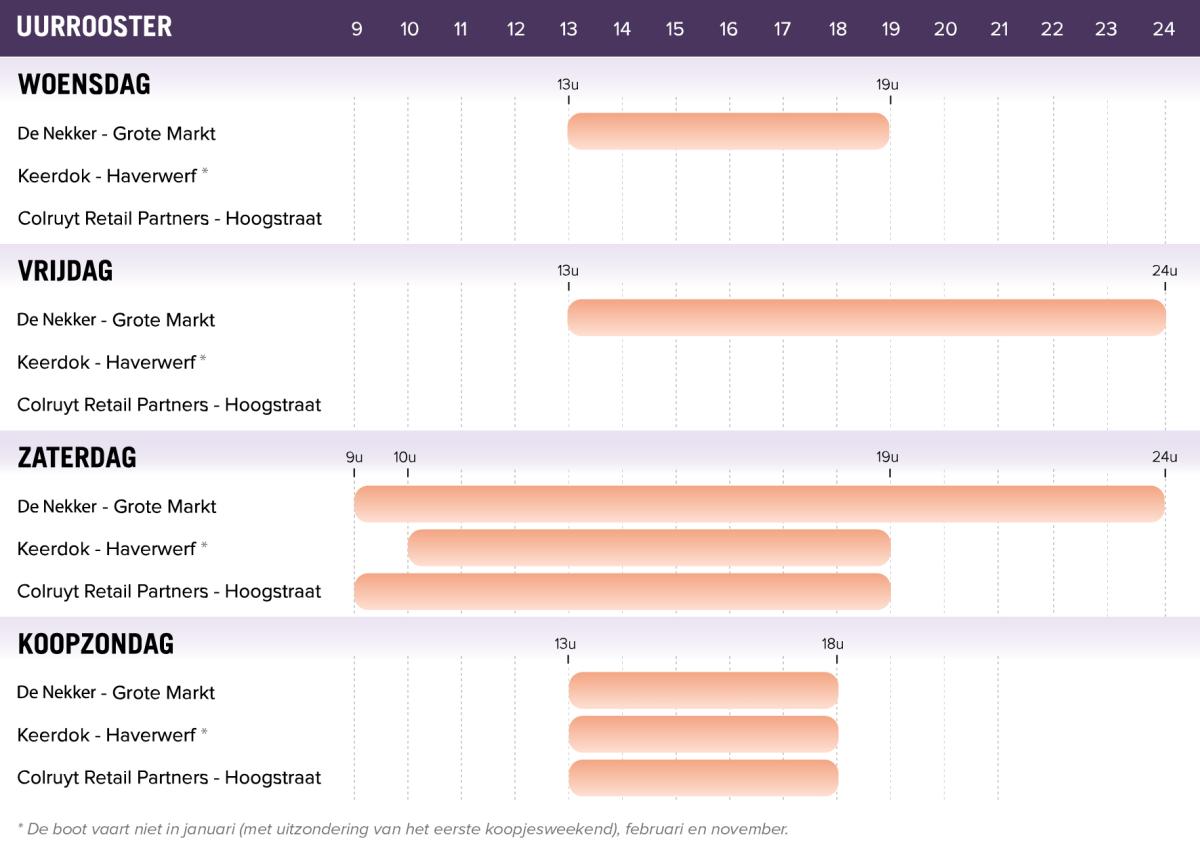Click Koopzondag's Keerdok - Haverwerf time bar
The width and height of the screenshot is (1200, 854).
coord(703,734)
